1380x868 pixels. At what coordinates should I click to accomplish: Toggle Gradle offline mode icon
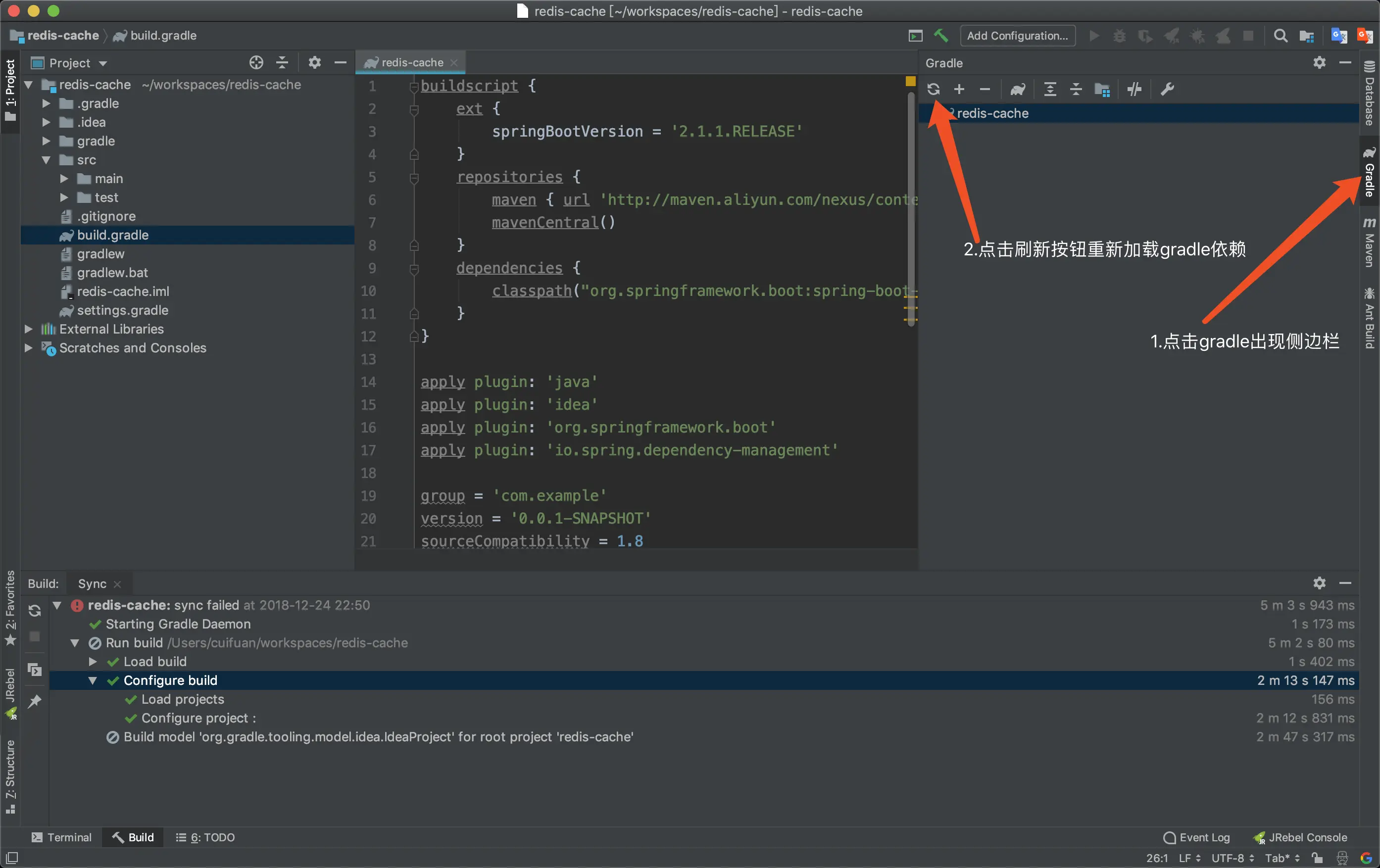(1134, 90)
